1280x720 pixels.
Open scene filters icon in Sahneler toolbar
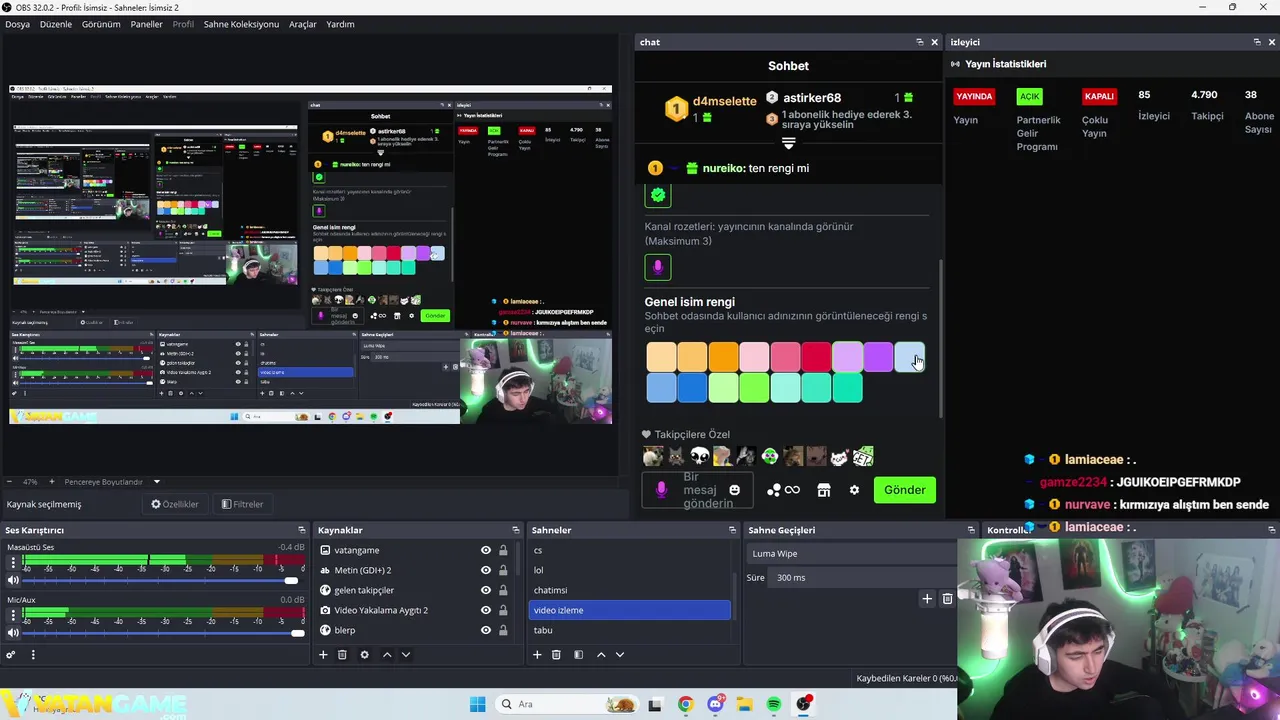[x=578, y=655]
